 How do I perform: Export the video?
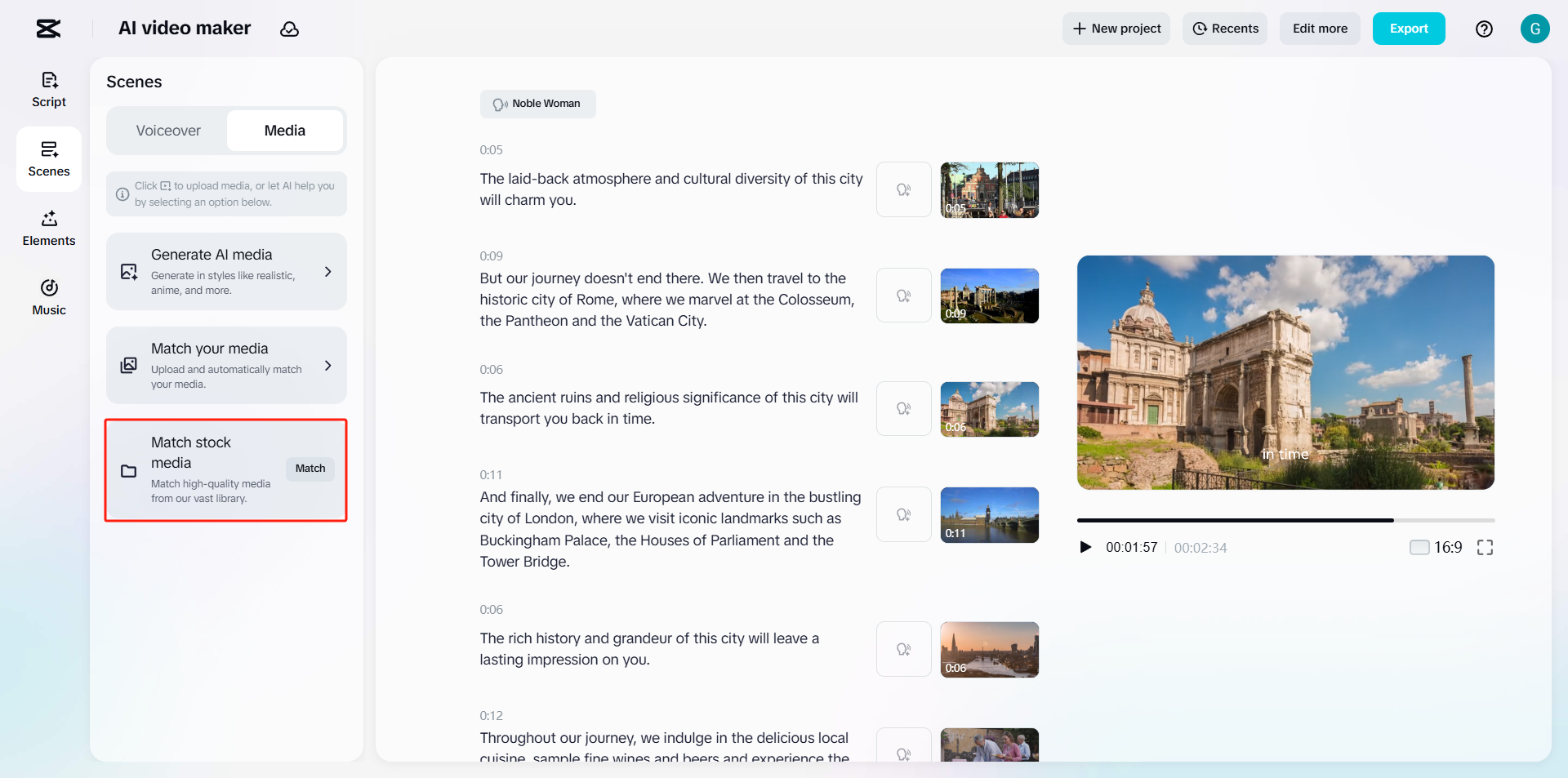point(1409,29)
